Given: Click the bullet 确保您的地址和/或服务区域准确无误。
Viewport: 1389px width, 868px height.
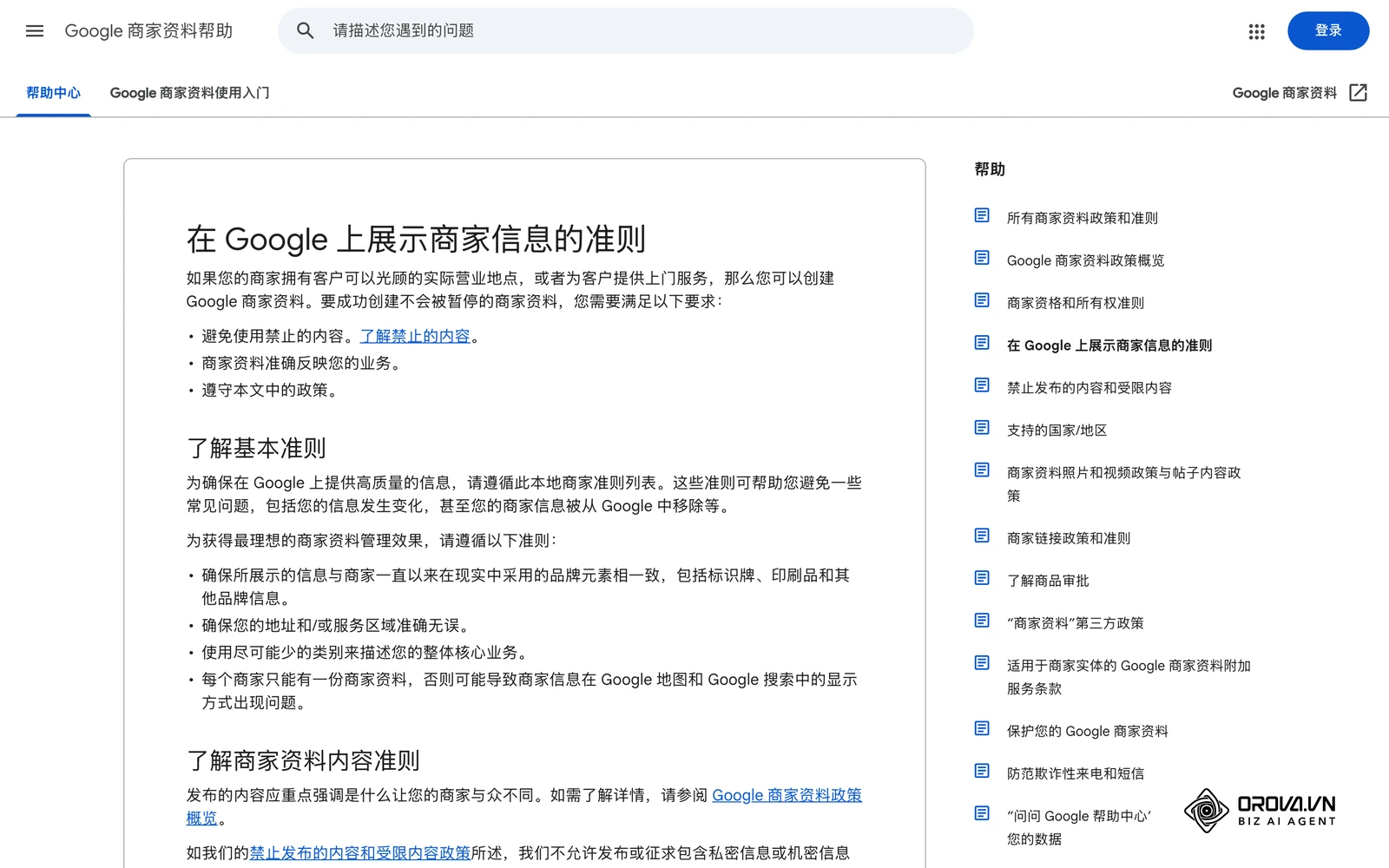Looking at the screenshot, I should (339, 625).
